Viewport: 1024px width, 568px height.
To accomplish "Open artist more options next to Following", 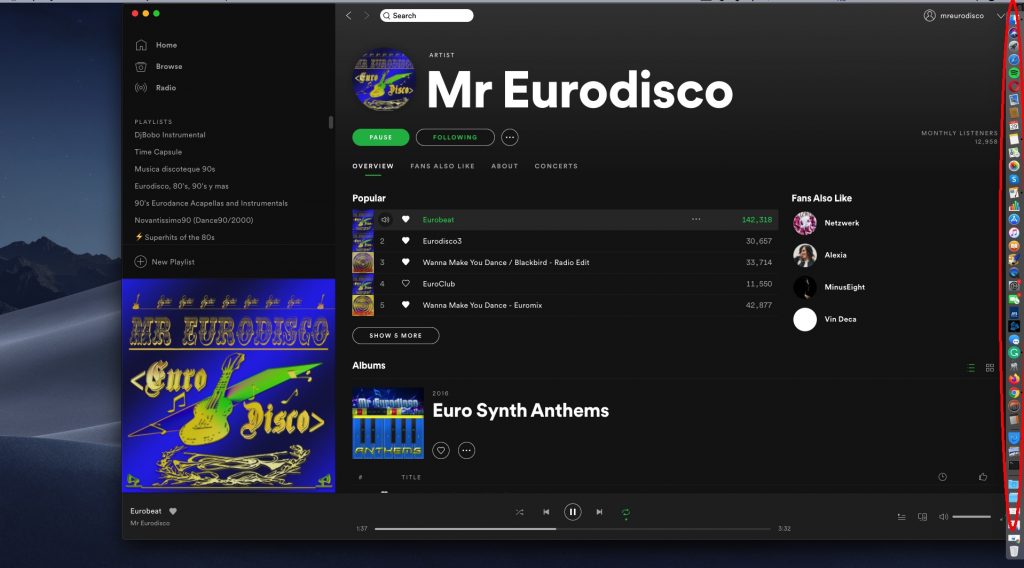I will pos(509,138).
